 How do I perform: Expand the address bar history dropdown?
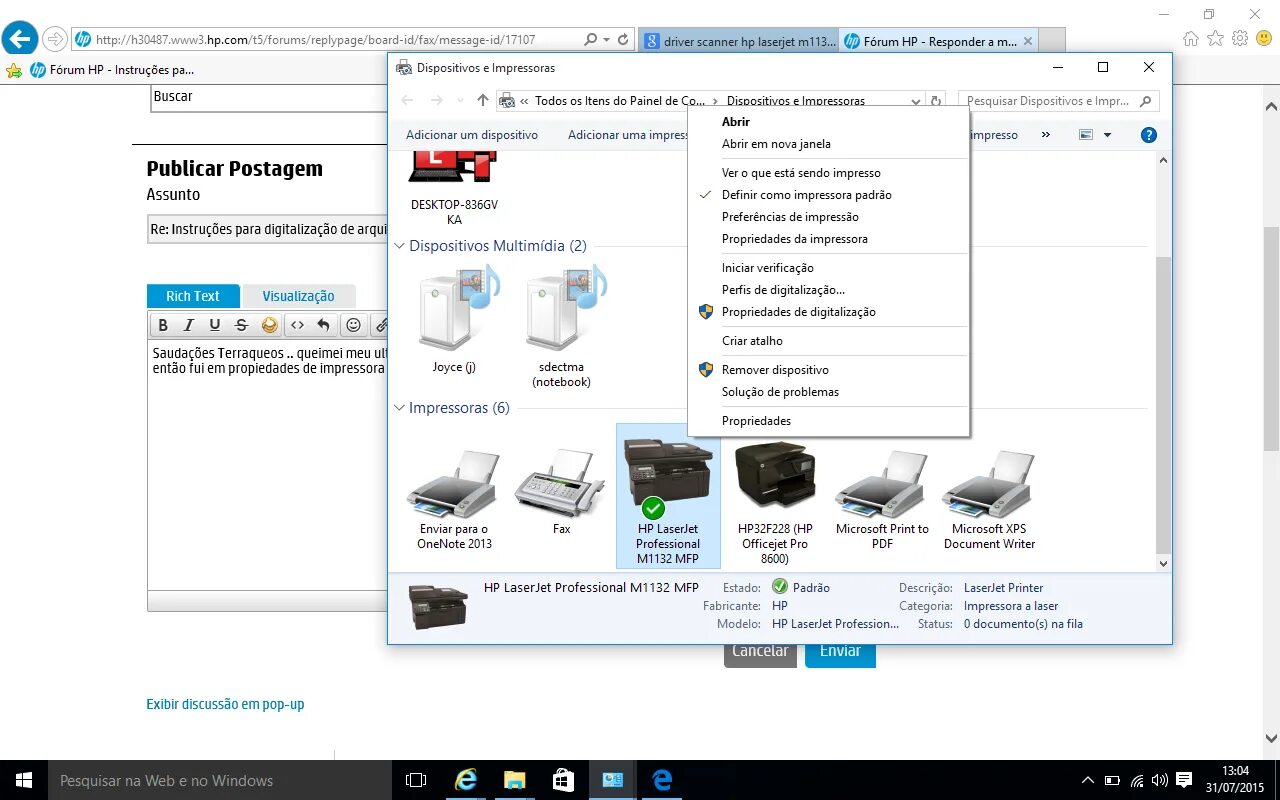click(915, 101)
